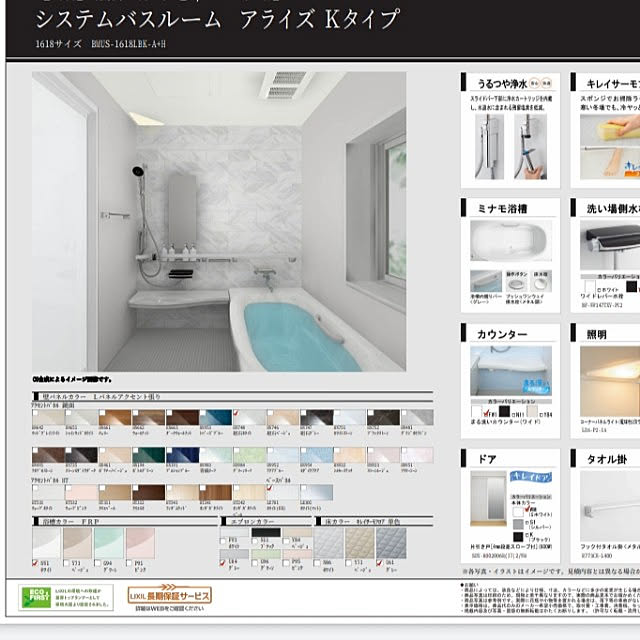Select the black counter color swatch
This screenshot has height=640, width=640.
[504, 411]
